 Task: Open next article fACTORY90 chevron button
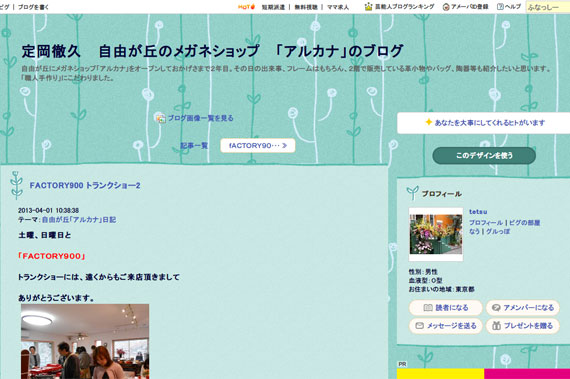pyautogui.click(x=258, y=146)
